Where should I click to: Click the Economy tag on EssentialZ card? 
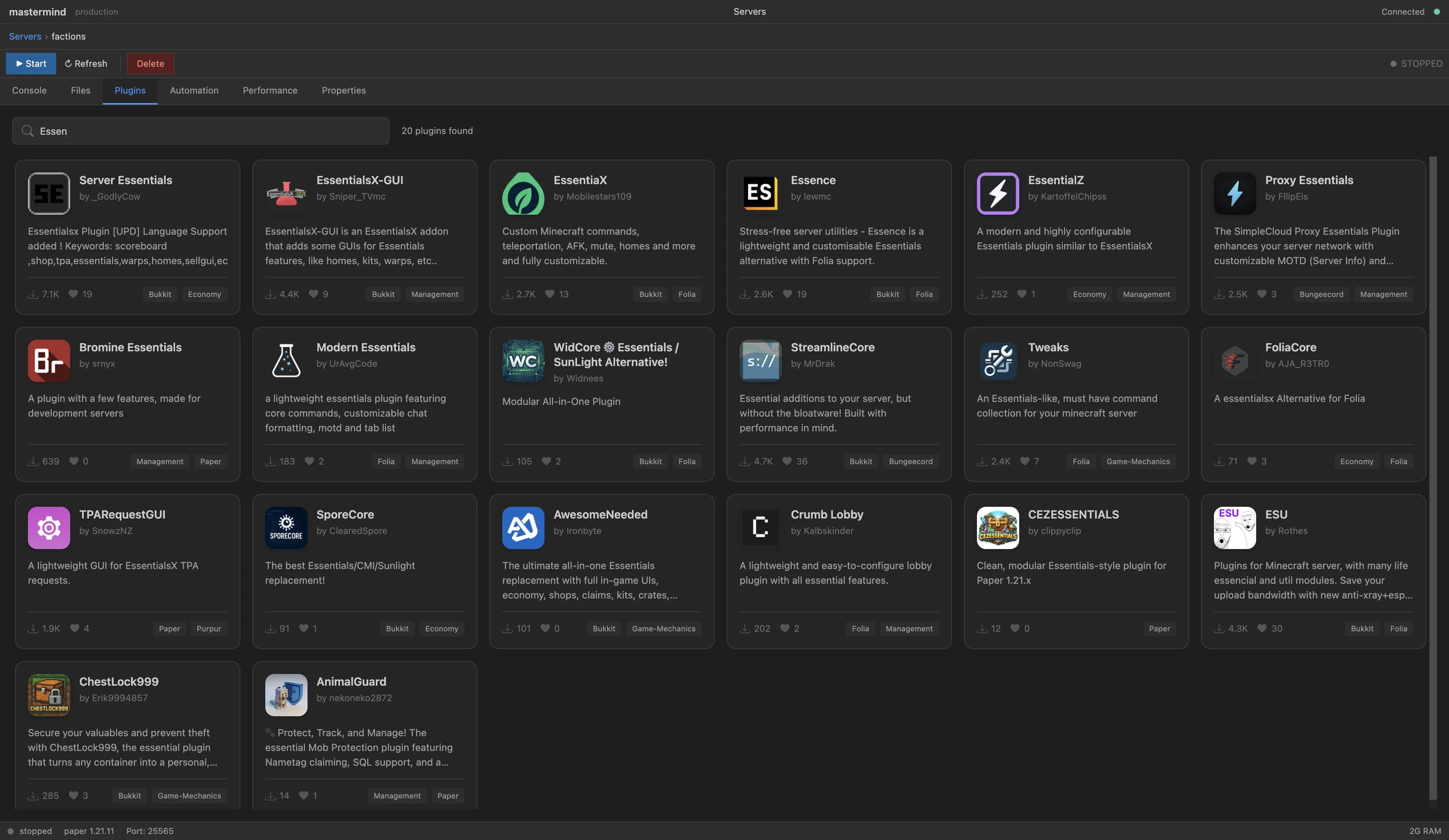click(1089, 294)
